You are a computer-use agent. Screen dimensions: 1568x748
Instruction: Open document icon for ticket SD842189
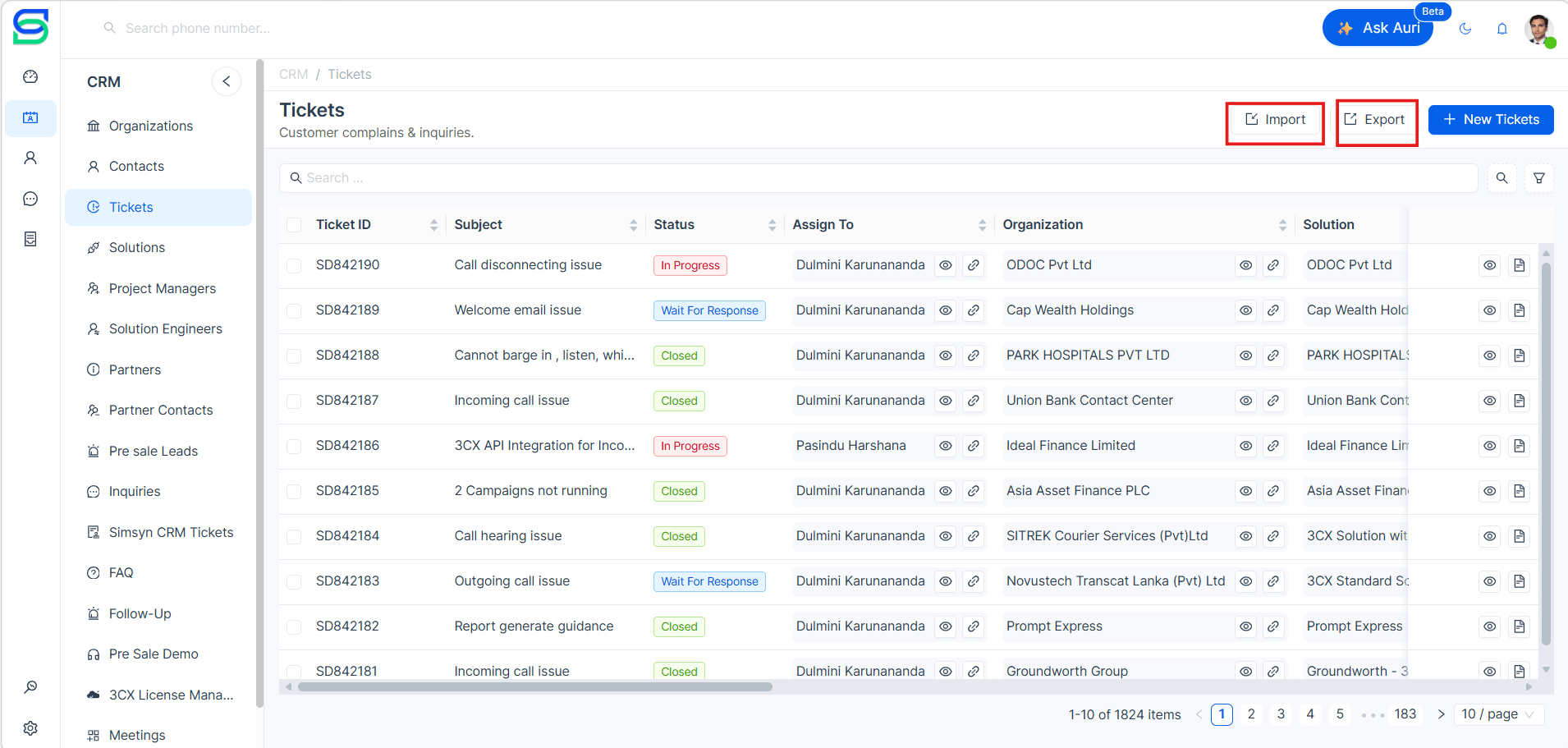click(1520, 310)
